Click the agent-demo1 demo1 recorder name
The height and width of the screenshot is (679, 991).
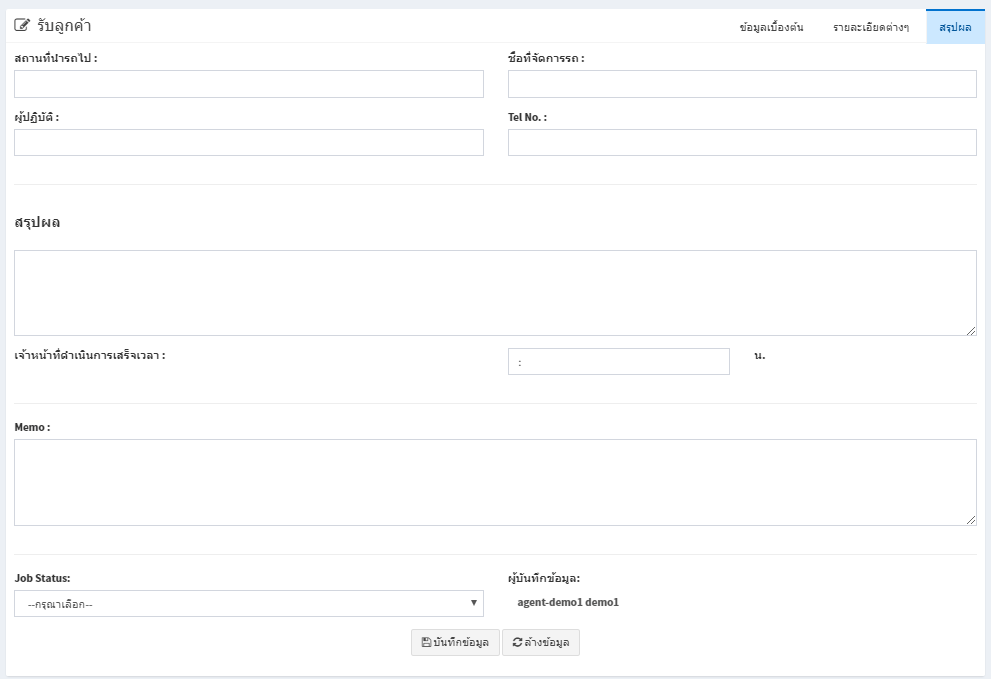(x=568, y=603)
